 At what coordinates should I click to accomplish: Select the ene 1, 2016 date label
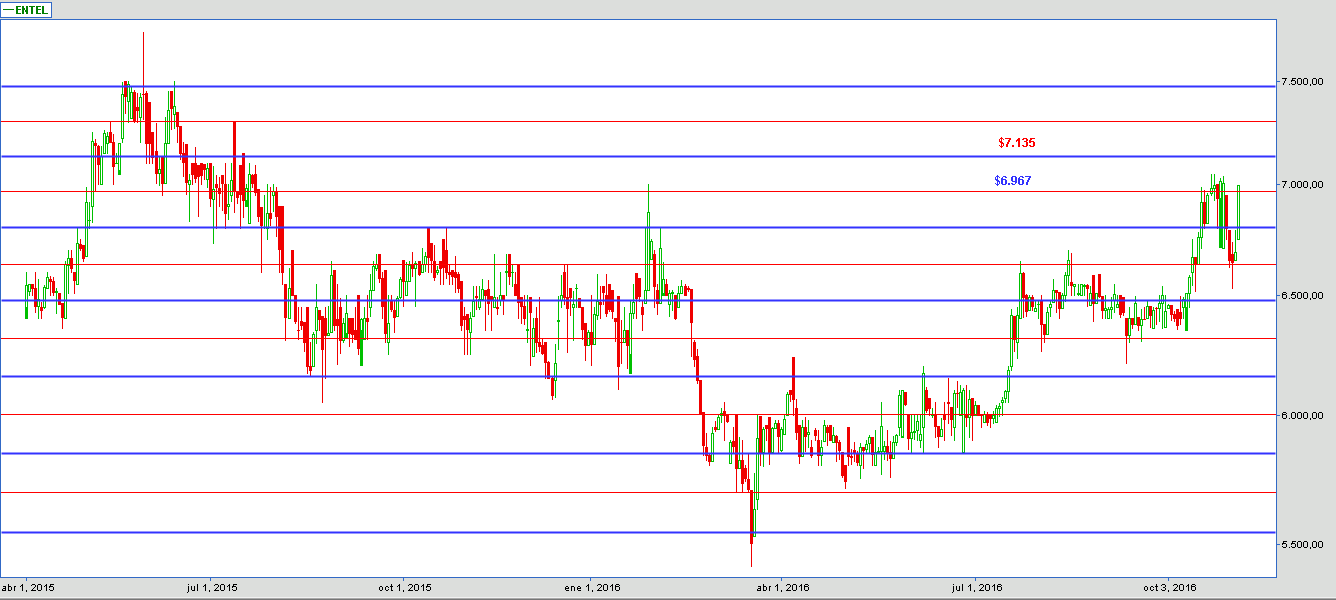coord(592,587)
